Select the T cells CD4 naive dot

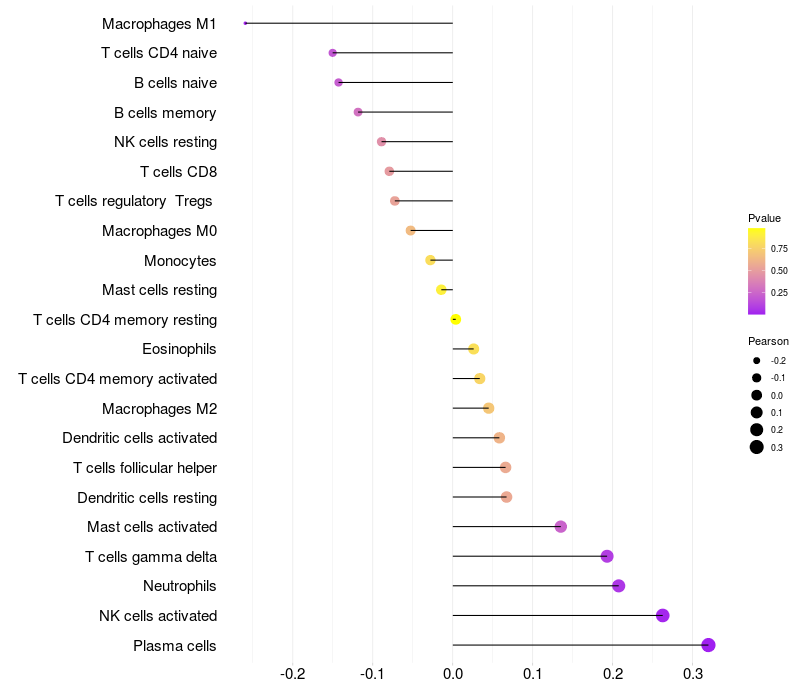click(x=332, y=53)
